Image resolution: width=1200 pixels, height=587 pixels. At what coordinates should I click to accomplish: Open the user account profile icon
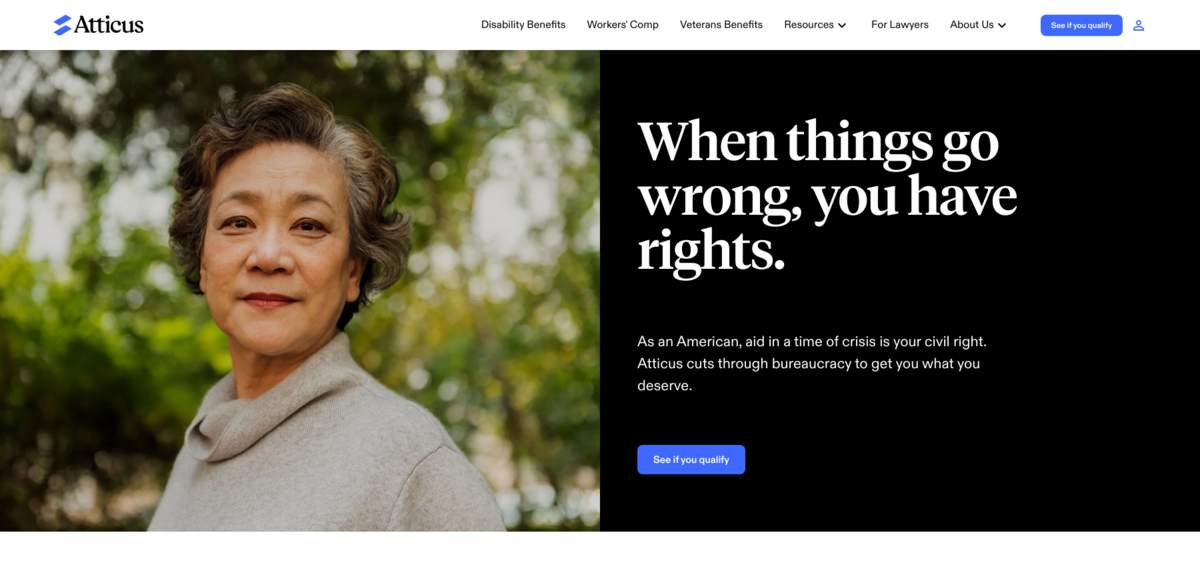coord(1138,25)
